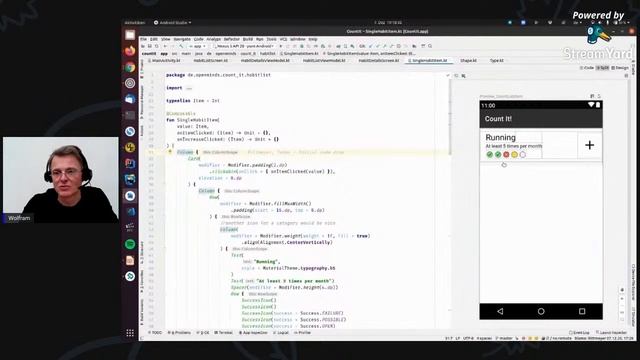Open the TODO tool window
Viewport: 640px width, 360px height.
[x=155, y=333]
